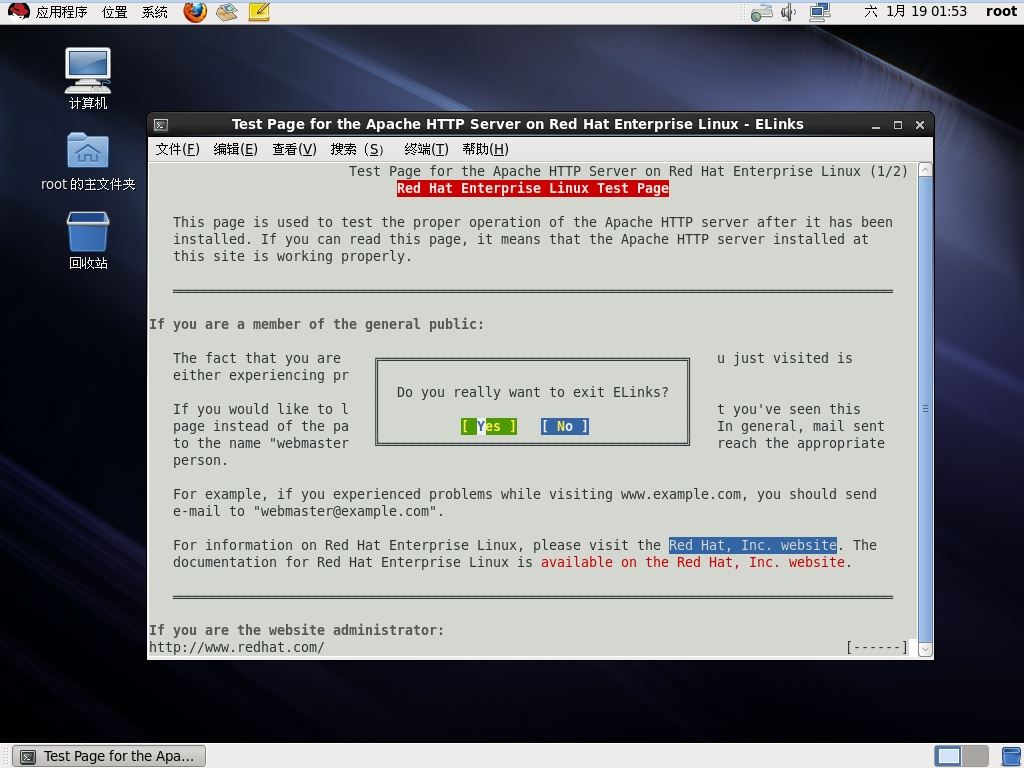
Task: Open the notes icon in the top panel
Action: click(259, 11)
